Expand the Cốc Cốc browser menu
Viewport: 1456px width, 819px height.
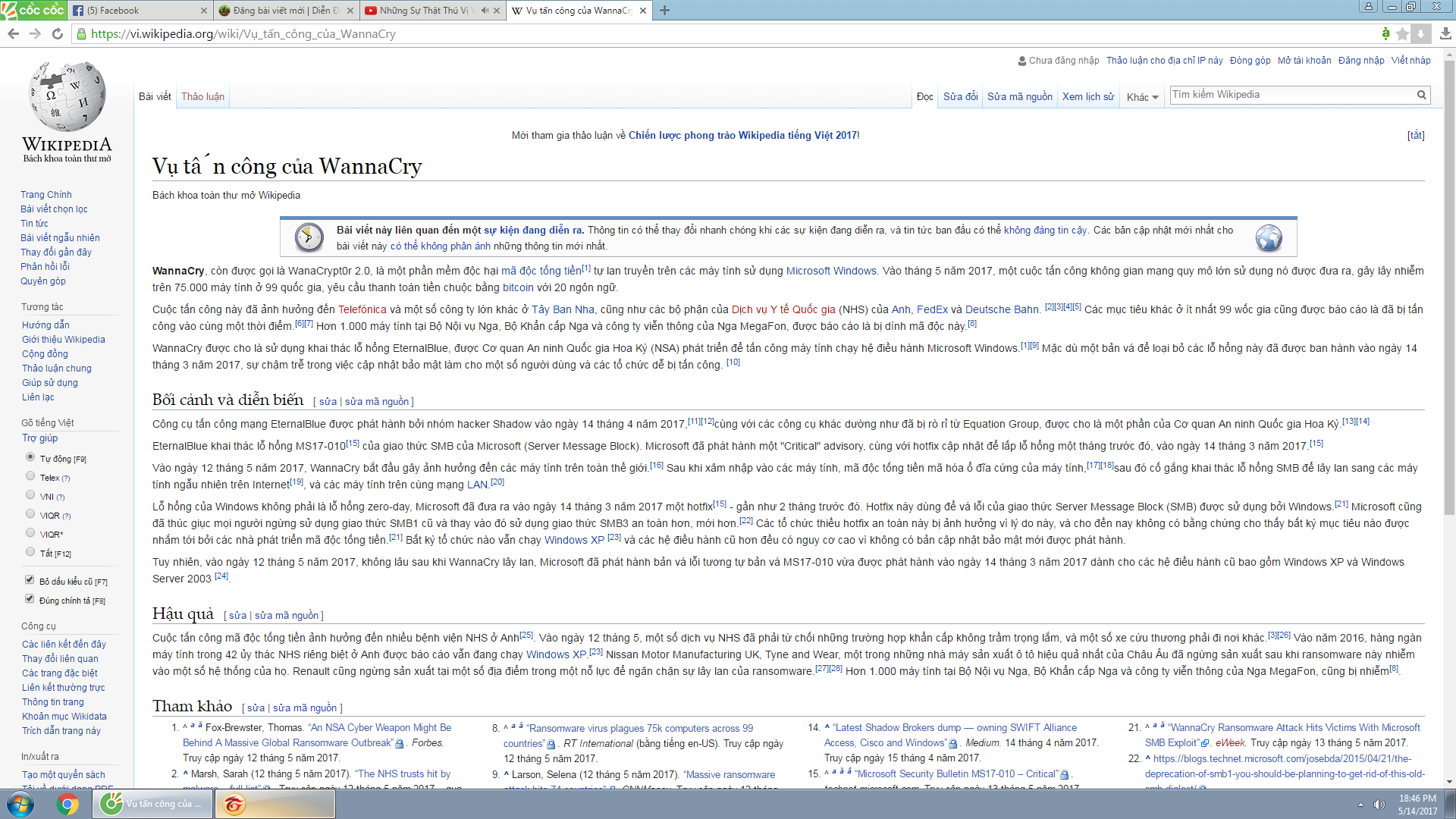(x=33, y=10)
